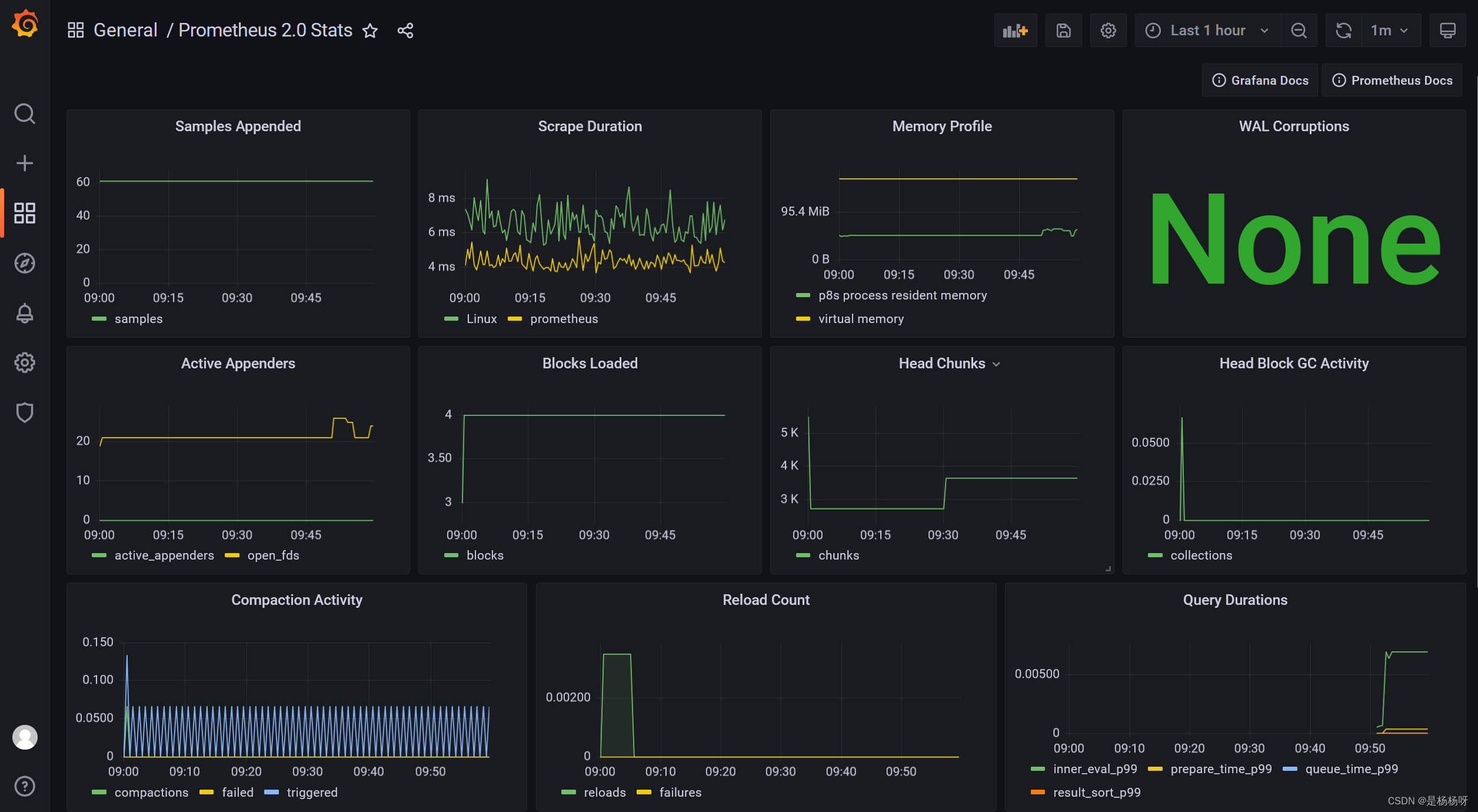Add a new panel to dashboard
1478x812 pixels.
[x=1016, y=31]
